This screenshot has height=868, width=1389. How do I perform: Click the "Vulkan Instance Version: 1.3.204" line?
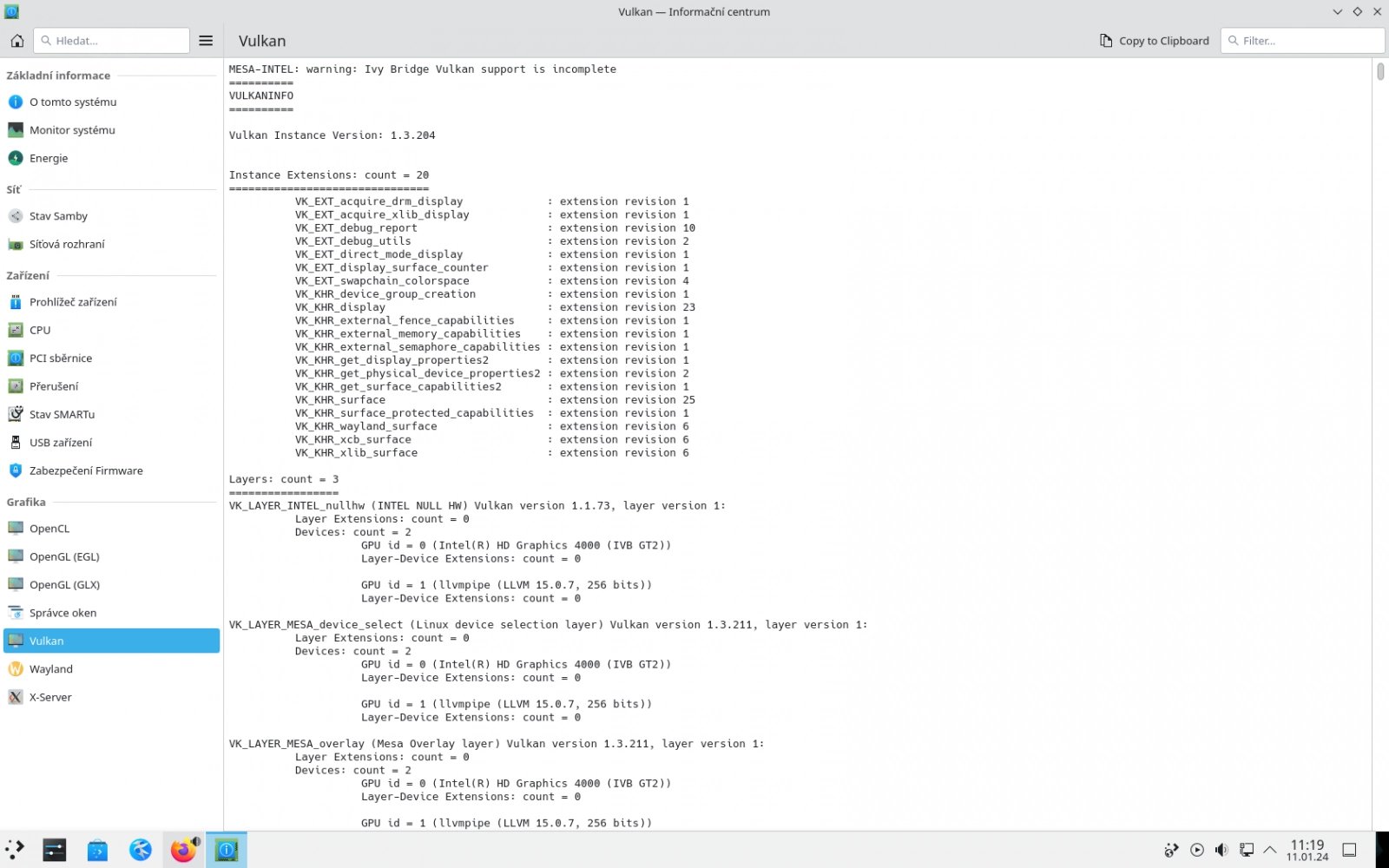coord(332,135)
